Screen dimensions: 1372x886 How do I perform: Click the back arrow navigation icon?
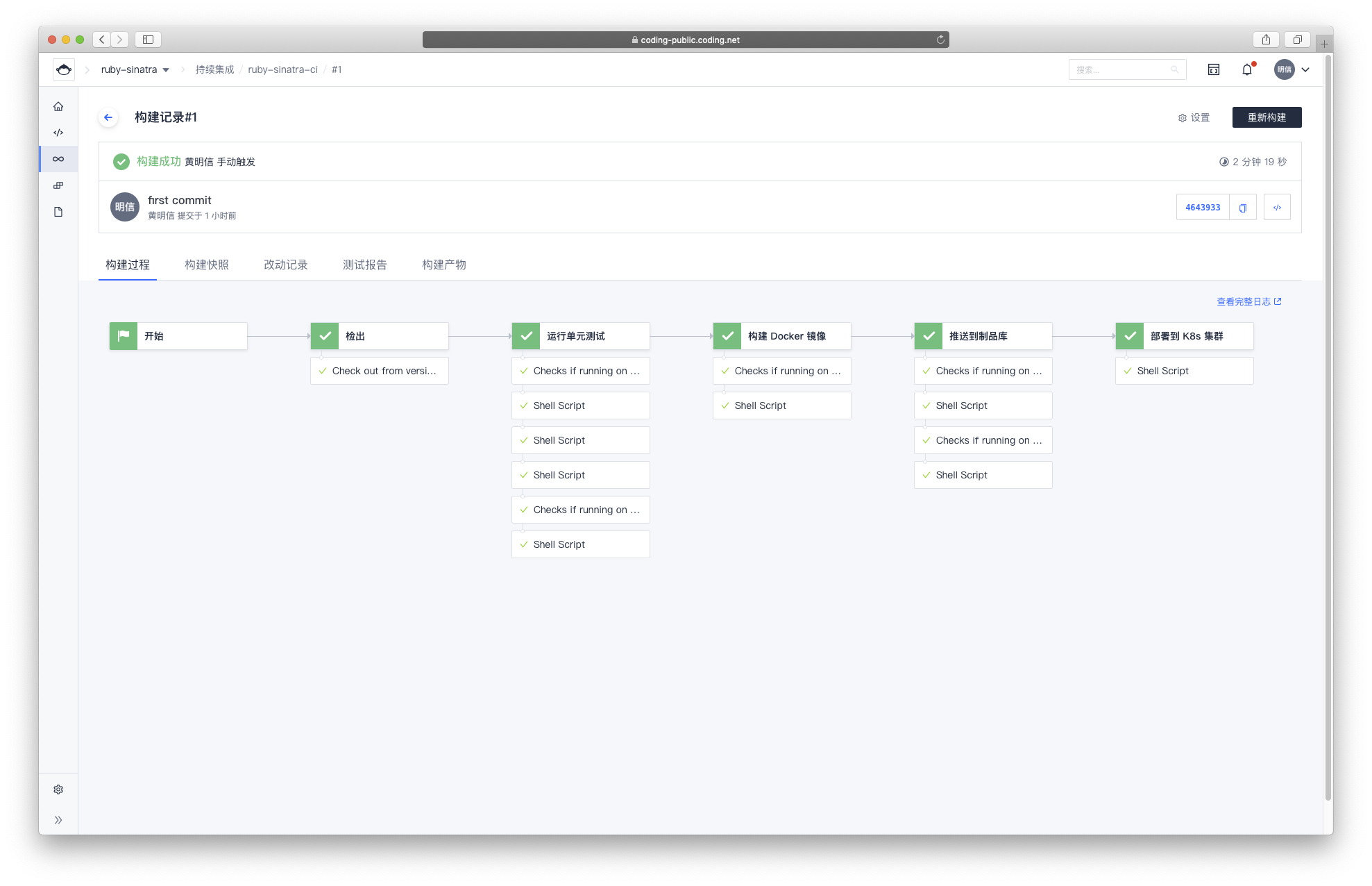click(108, 116)
